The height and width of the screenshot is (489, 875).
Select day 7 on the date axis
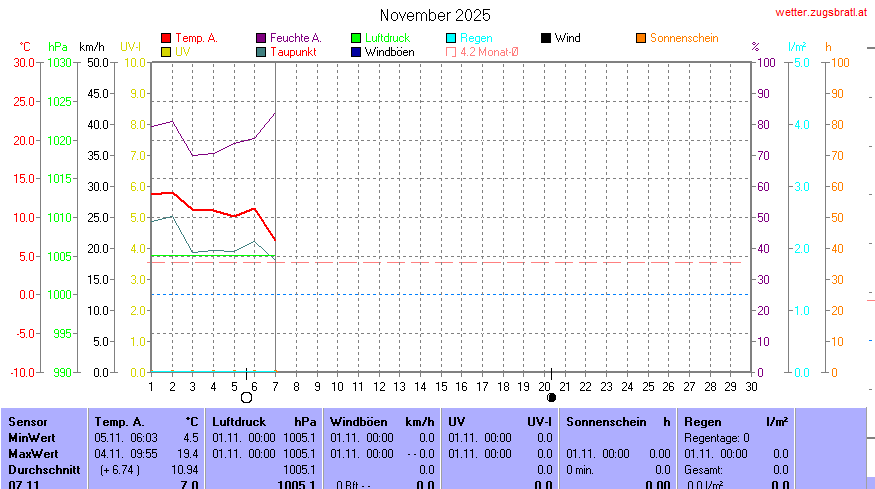[275, 386]
